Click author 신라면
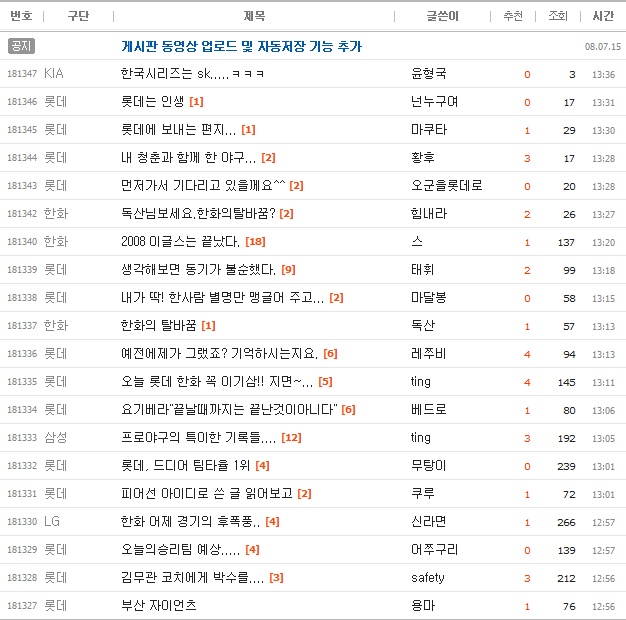This screenshot has height=620, width=626. pyautogui.click(x=429, y=521)
